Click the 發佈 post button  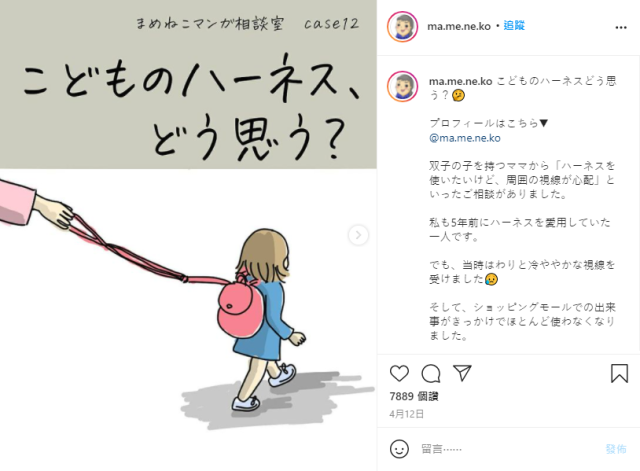(x=616, y=449)
